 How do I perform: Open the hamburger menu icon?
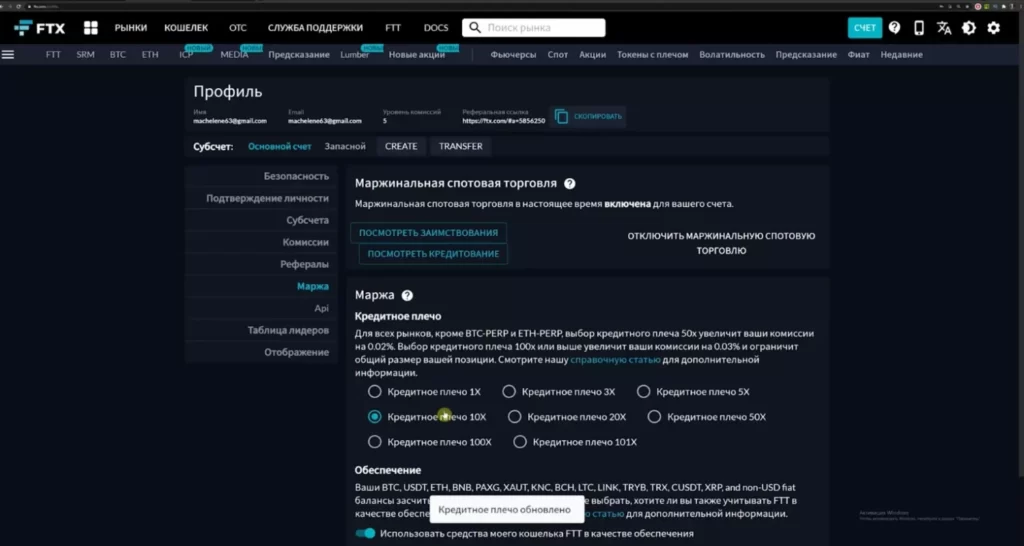8,55
